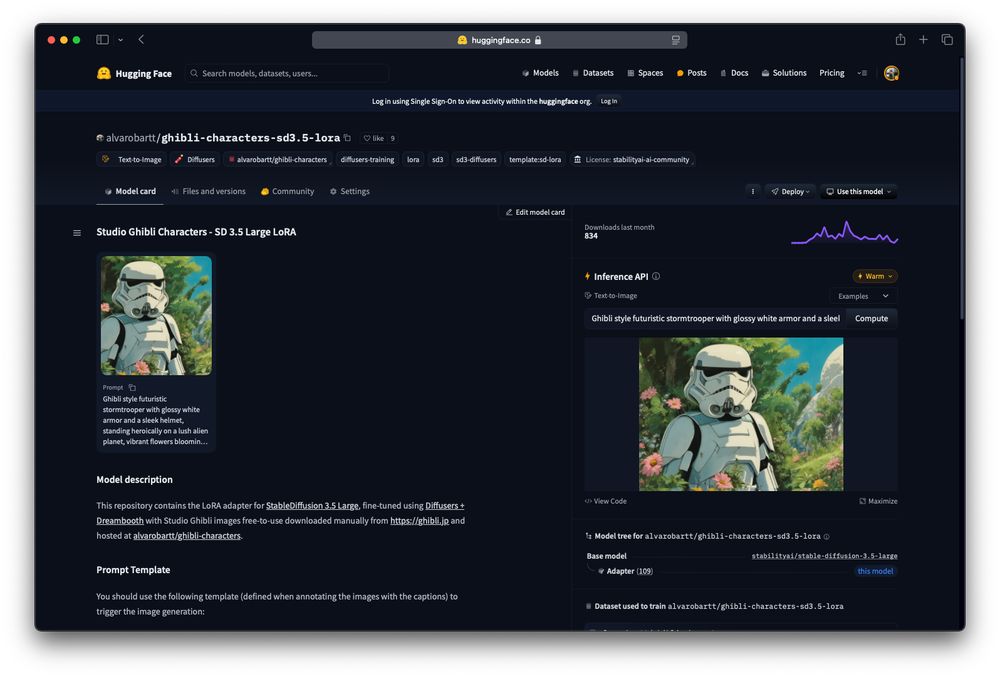Click the this model badge
The height and width of the screenshot is (677, 1000).
click(x=875, y=572)
